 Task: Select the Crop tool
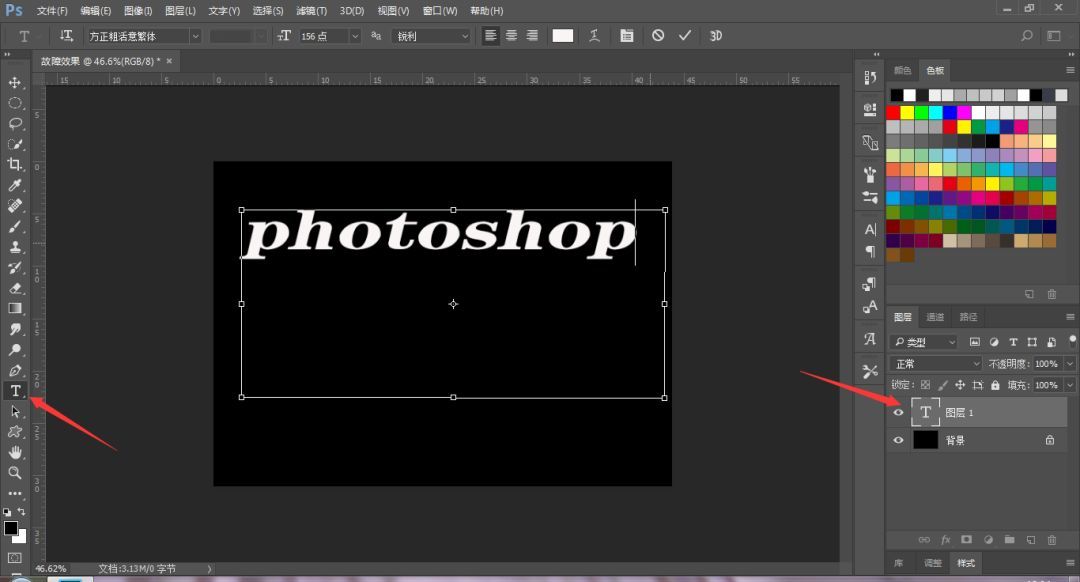click(14, 165)
